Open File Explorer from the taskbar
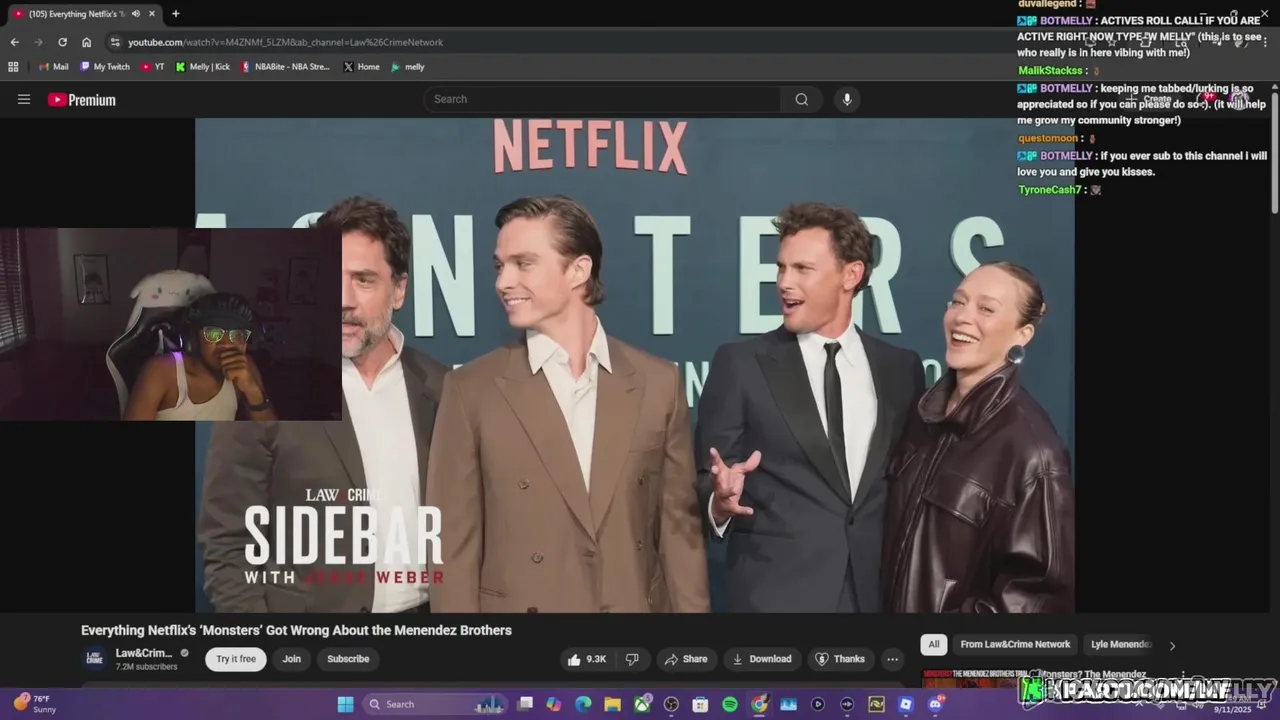 click(x=612, y=704)
